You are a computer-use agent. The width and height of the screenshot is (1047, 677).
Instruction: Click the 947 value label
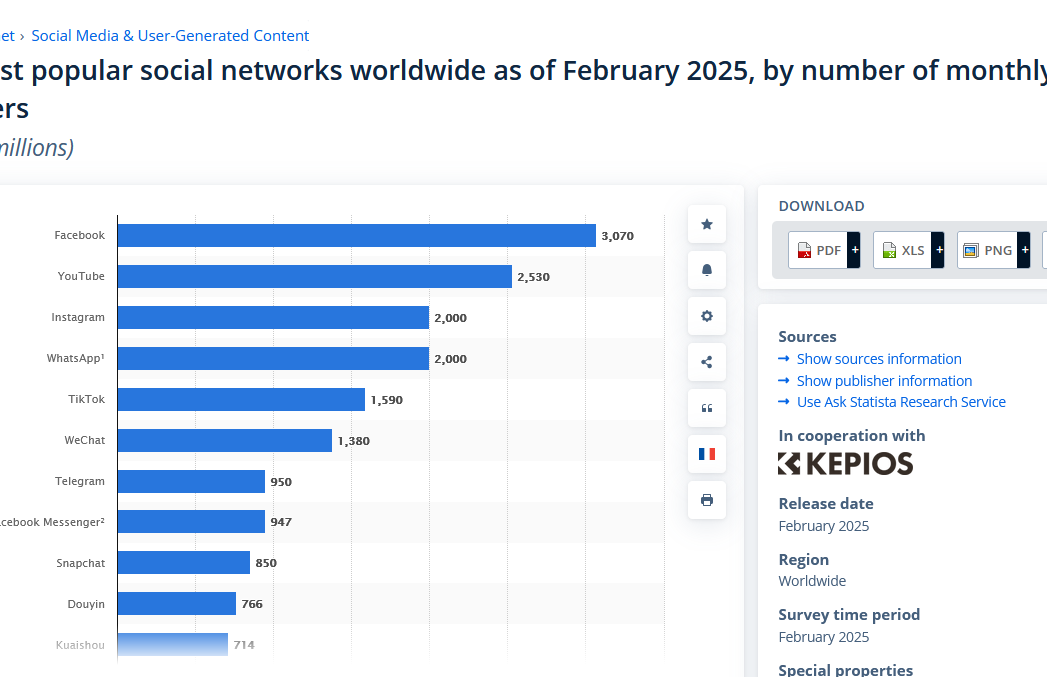point(281,522)
